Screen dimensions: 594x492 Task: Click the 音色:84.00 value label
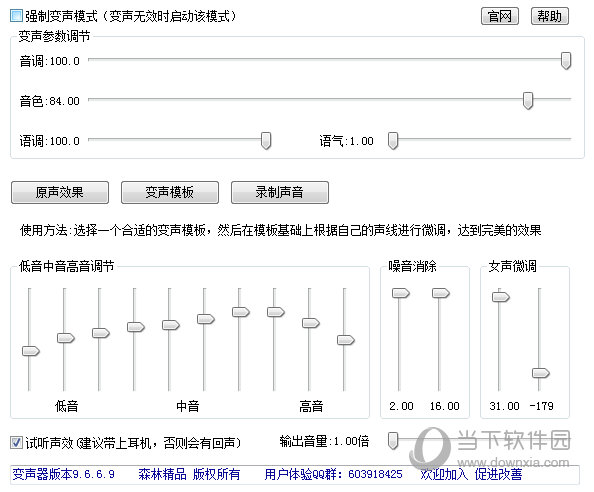[x=50, y=101]
